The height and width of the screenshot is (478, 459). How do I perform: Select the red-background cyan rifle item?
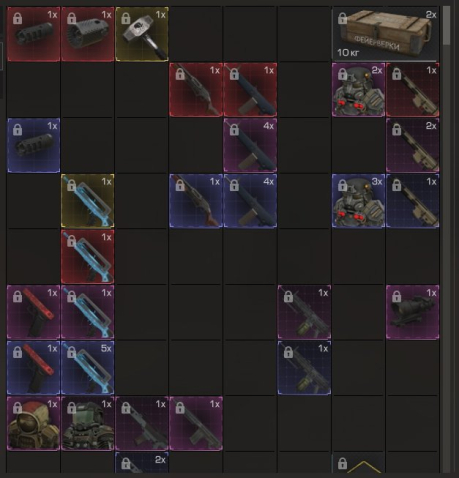(x=88, y=257)
